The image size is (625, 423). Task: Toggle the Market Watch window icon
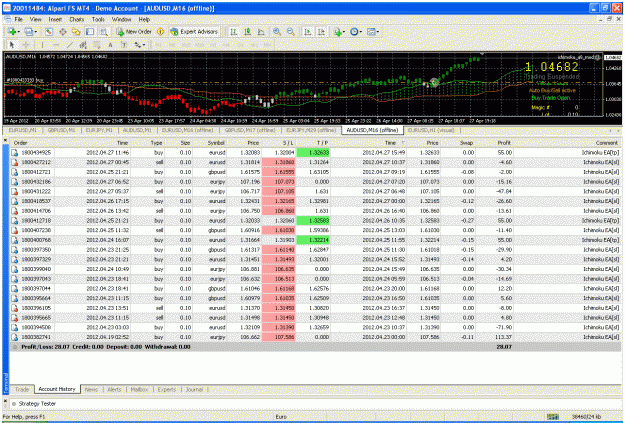pos(49,31)
